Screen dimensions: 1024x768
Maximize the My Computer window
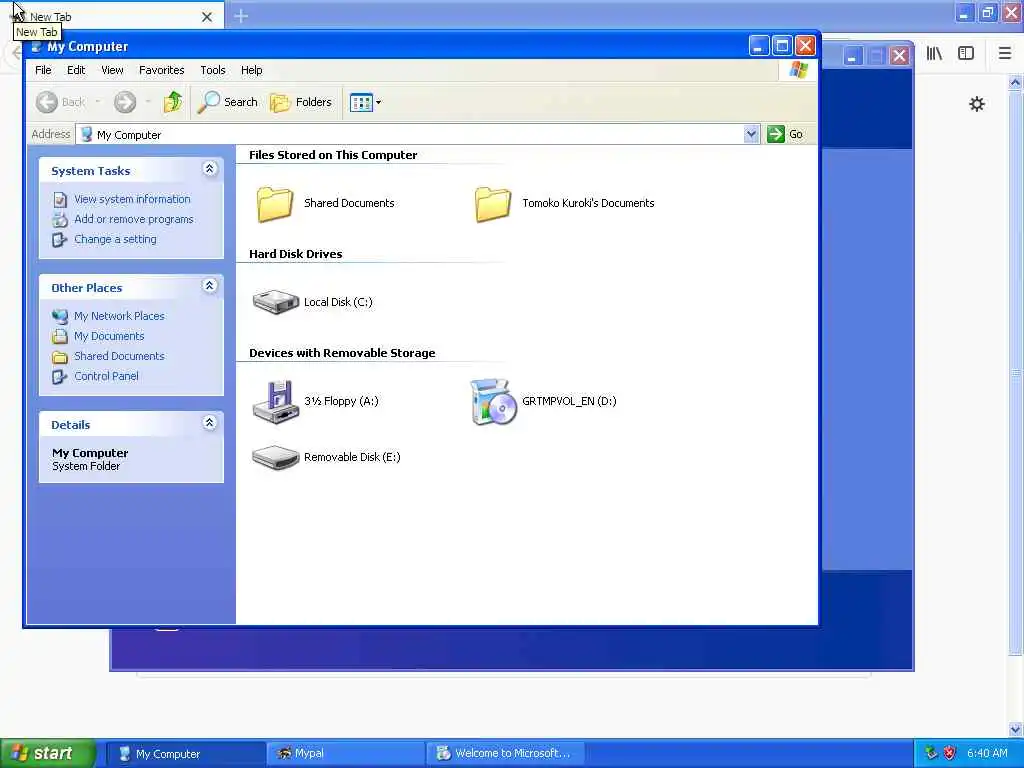pyautogui.click(x=782, y=46)
